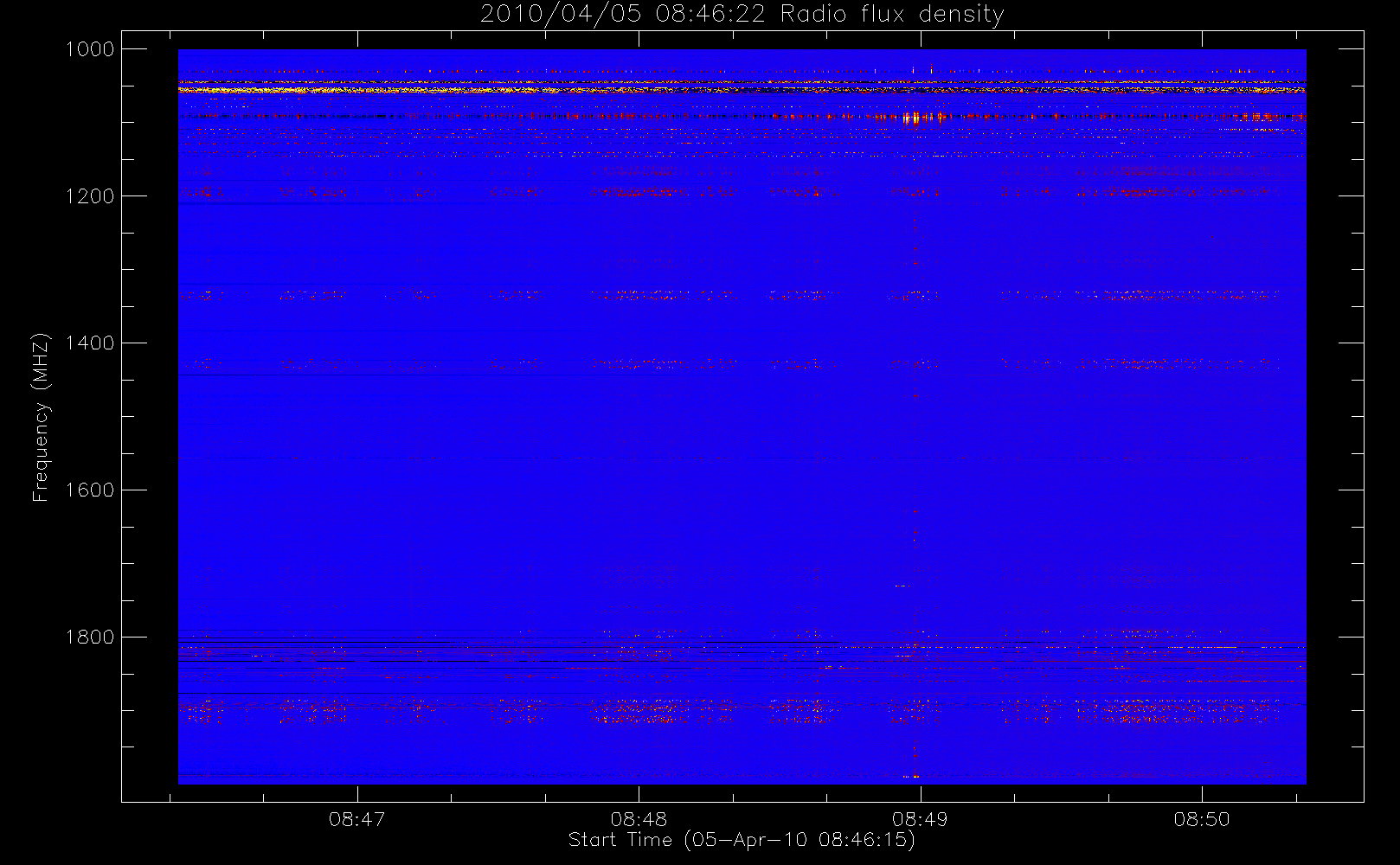Click the plot title "2010/04/05 08:46:22 Radio flux density"
Viewport: 1400px width, 865px height.
point(742,15)
